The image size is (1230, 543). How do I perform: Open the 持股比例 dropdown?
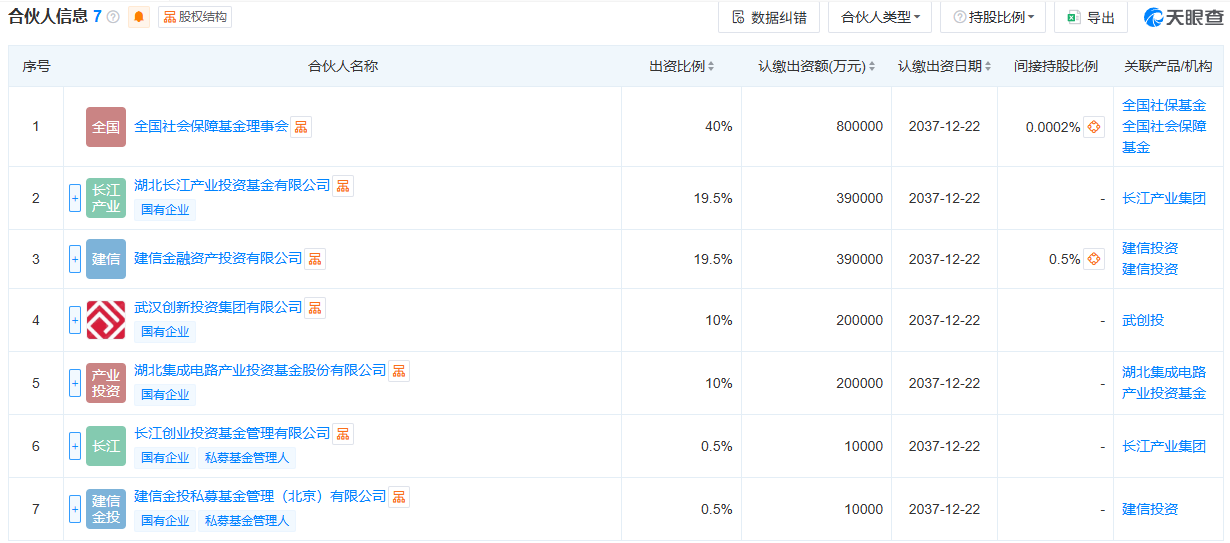point(993,17)
